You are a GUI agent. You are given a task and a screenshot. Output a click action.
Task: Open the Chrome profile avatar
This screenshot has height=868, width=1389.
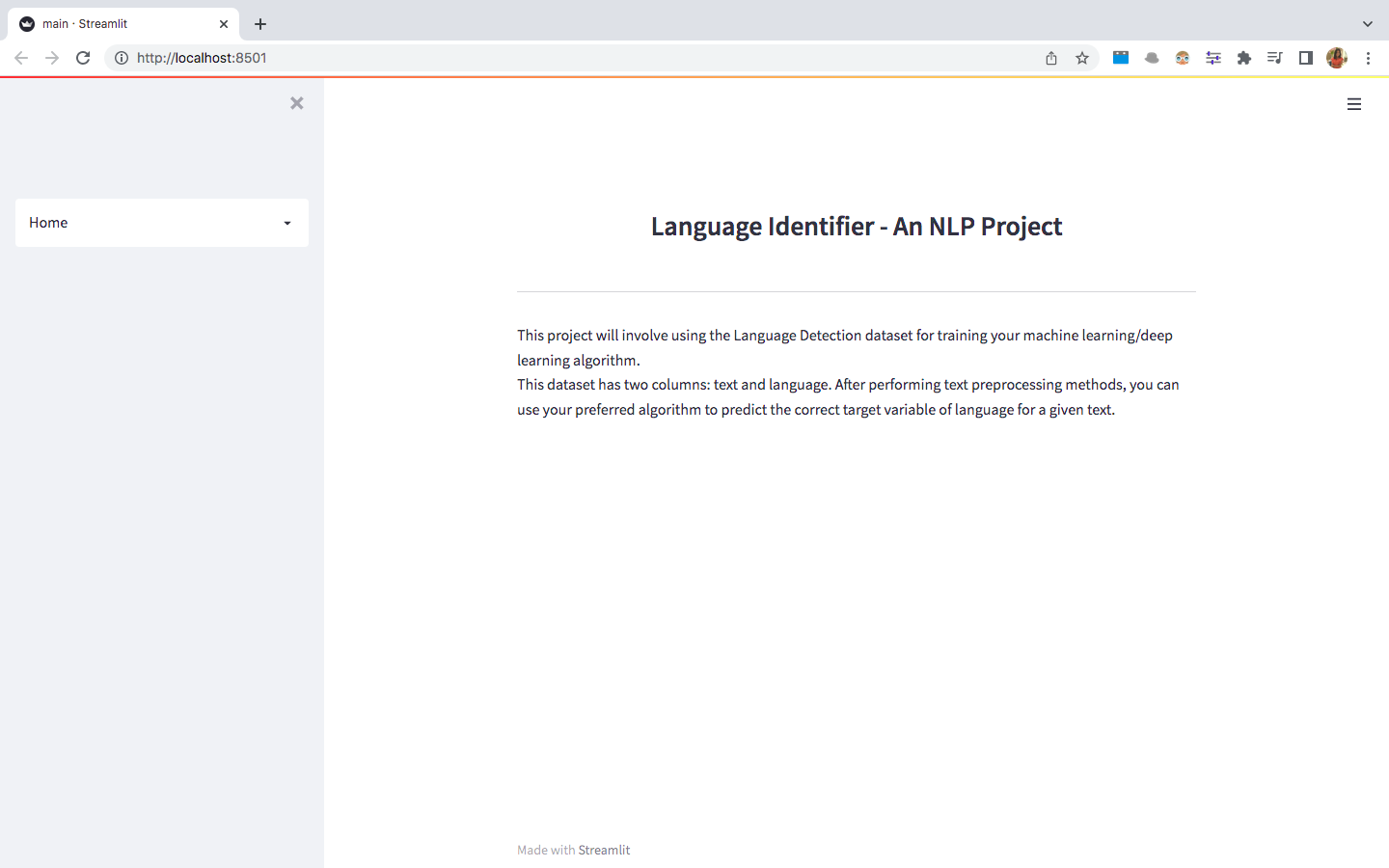[x=1337, y=58]
